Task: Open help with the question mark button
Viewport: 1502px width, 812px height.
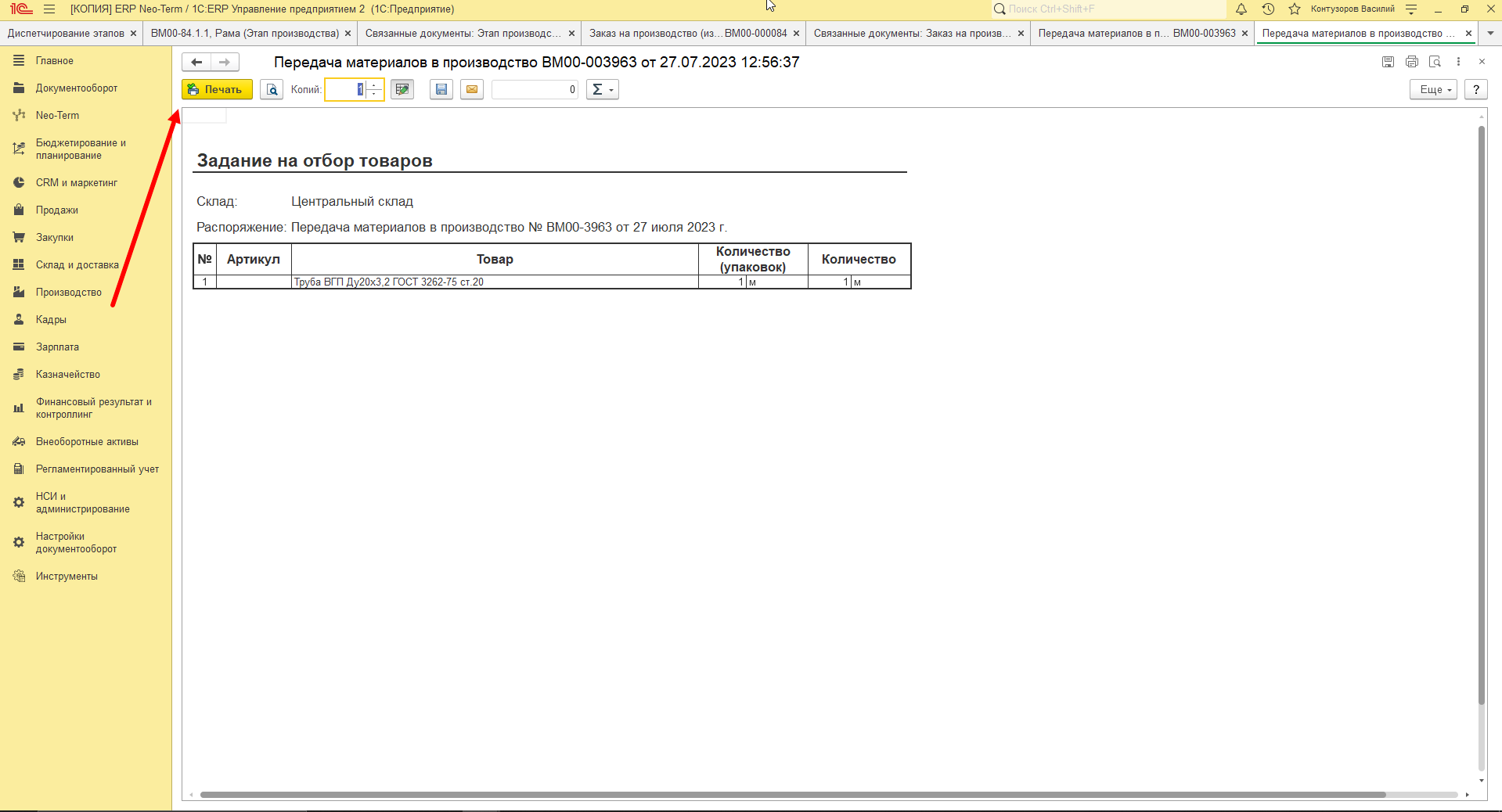Action: click(1476, 89)
